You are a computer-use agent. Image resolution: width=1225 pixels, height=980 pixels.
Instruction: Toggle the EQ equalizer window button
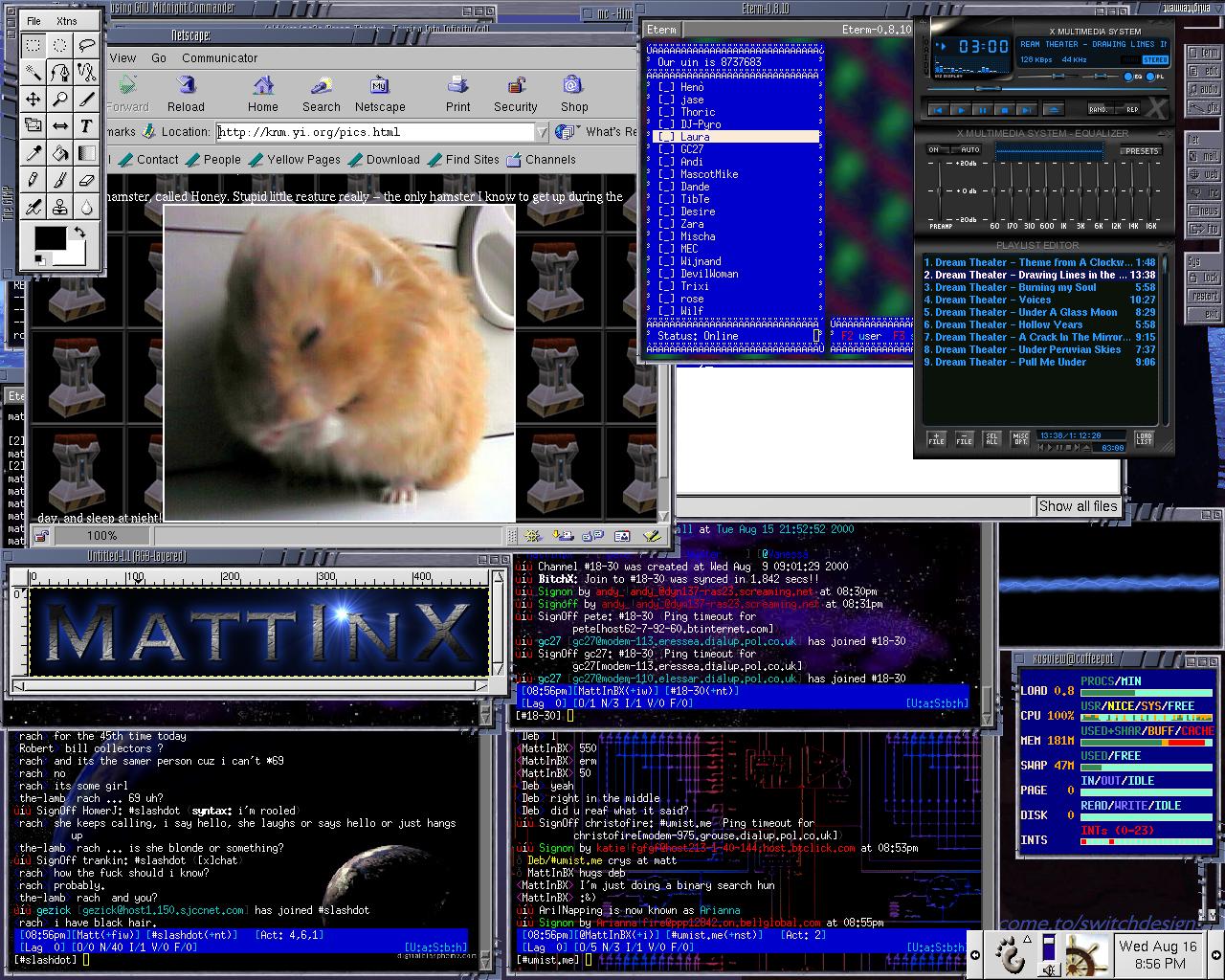coord(1130,77)
